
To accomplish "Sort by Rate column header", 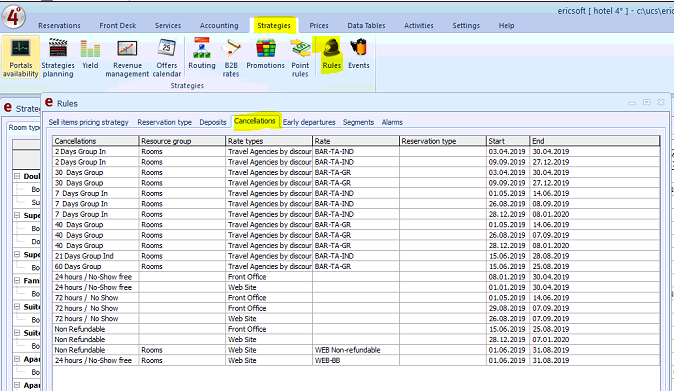I will click(356, 141).
